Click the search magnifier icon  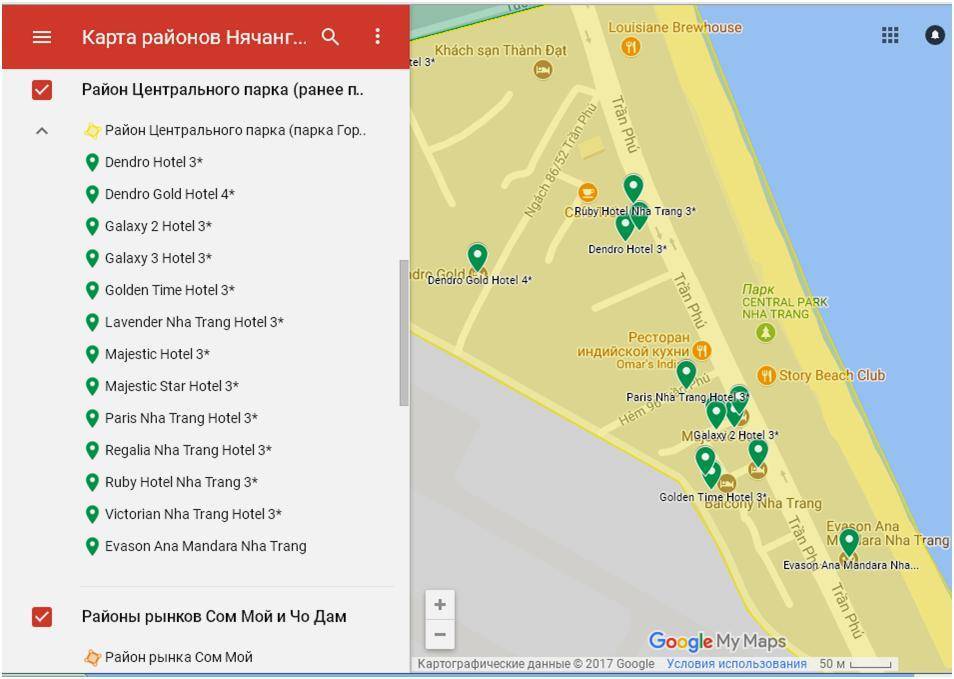(330, 37)
